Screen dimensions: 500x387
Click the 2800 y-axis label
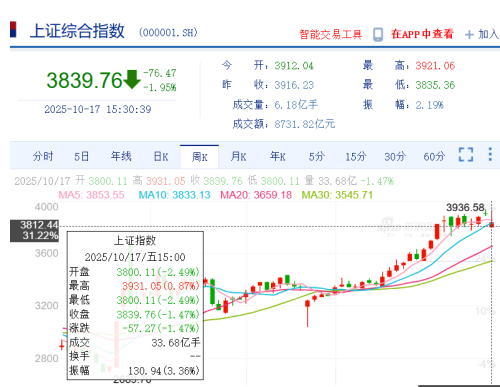[46, 359]
